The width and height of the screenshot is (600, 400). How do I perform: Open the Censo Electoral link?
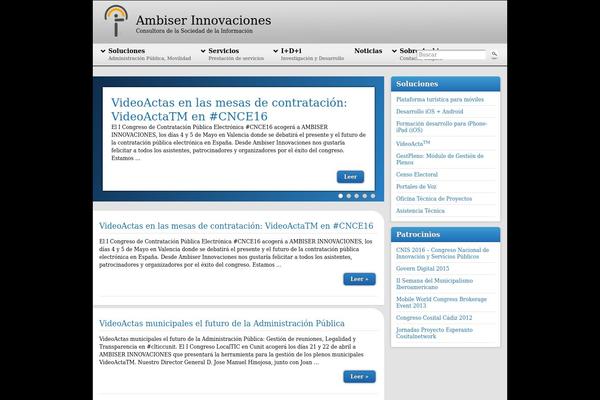coord(417,175)
